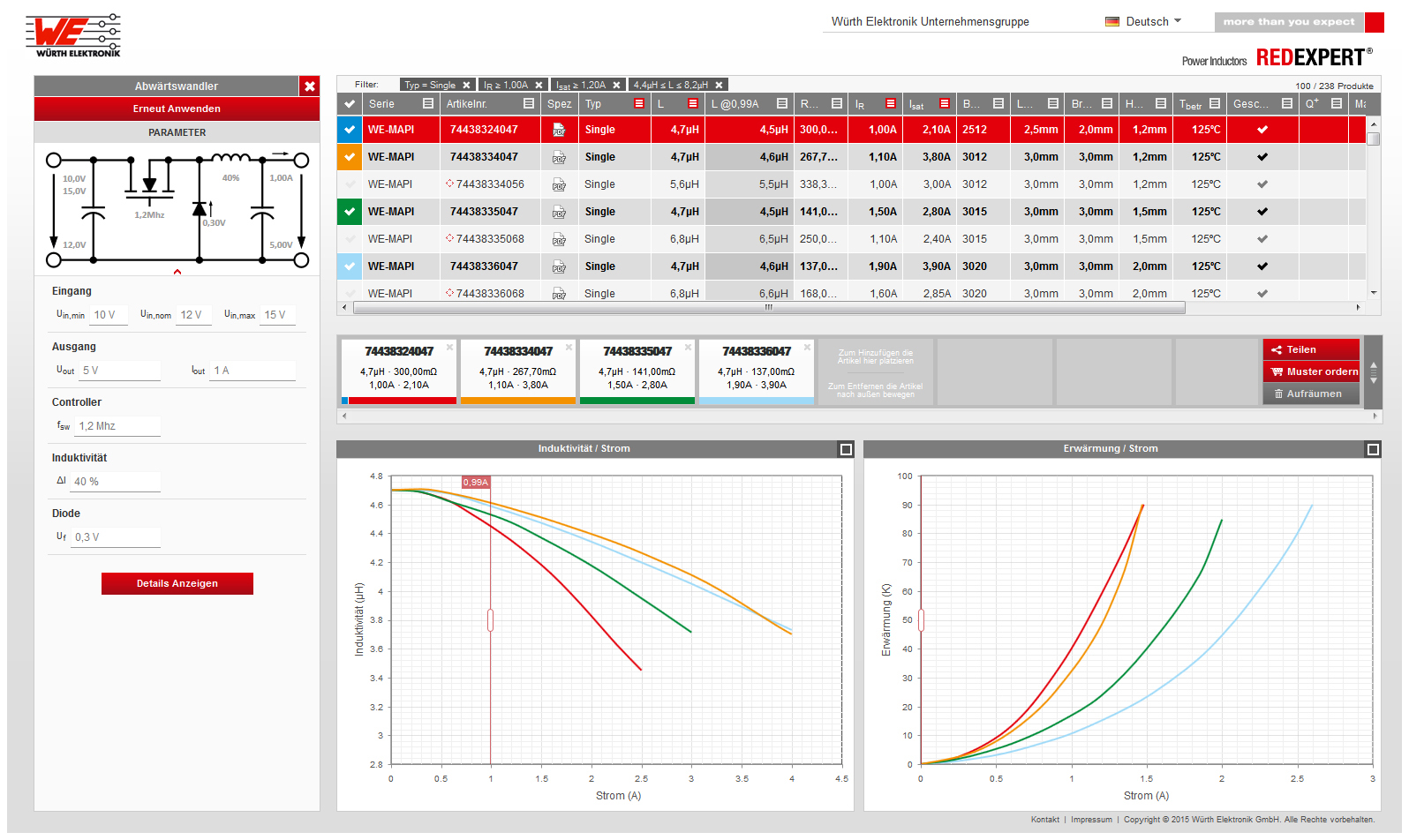The width and height of the screenshot is (1409, 840).
Task: Open filter menu for Tbetr column
Action: point(1215,104)
